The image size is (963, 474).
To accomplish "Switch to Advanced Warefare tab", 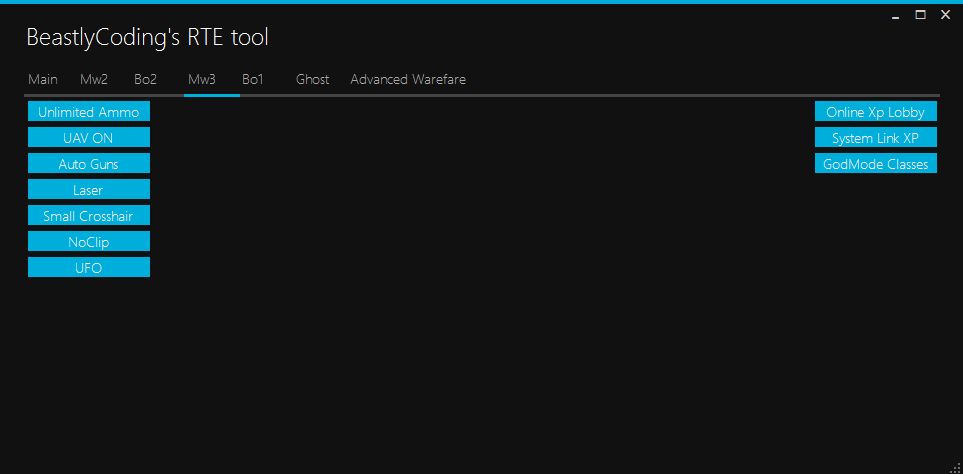I will click(407, 79).
